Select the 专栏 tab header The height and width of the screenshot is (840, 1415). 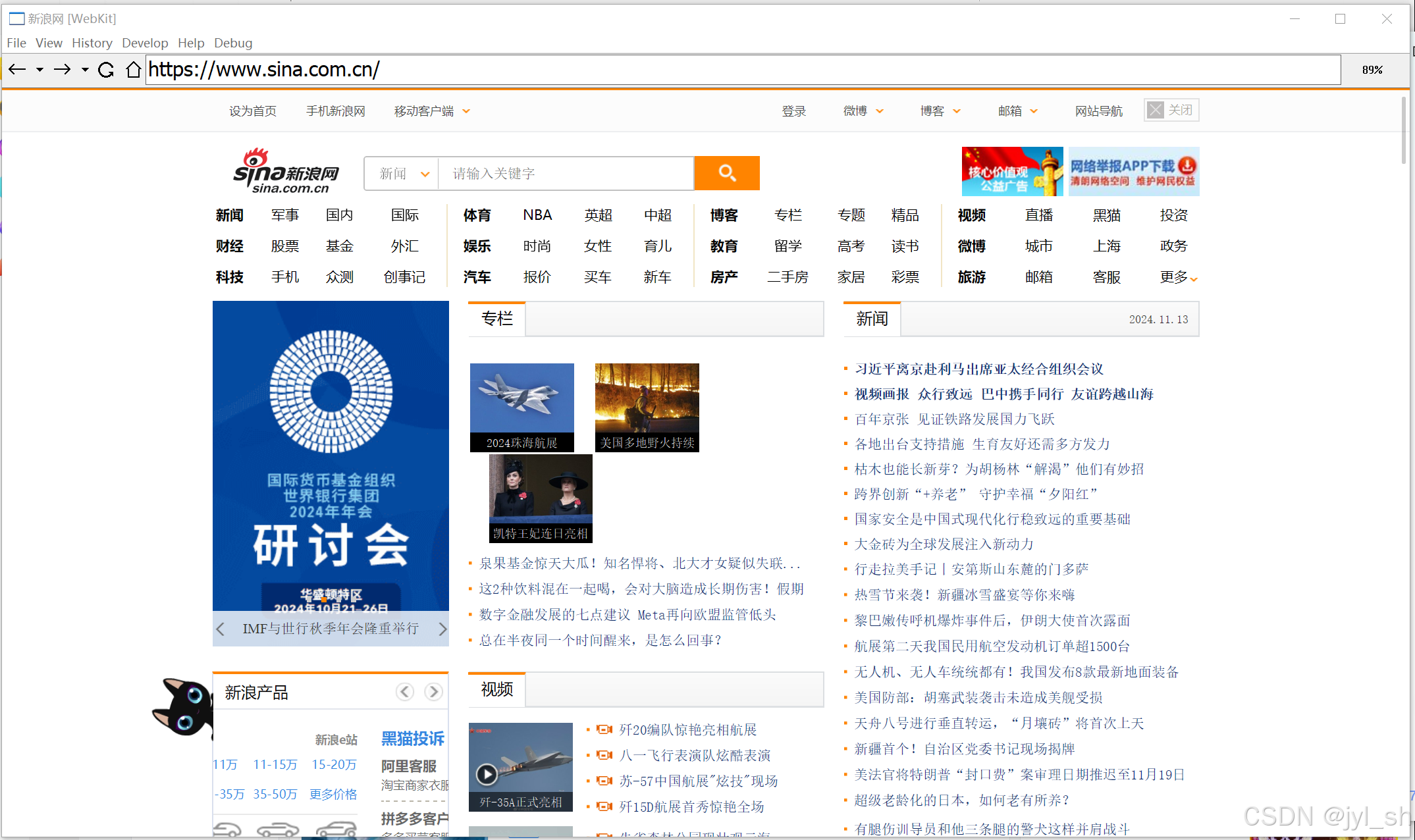click(497, 319)
